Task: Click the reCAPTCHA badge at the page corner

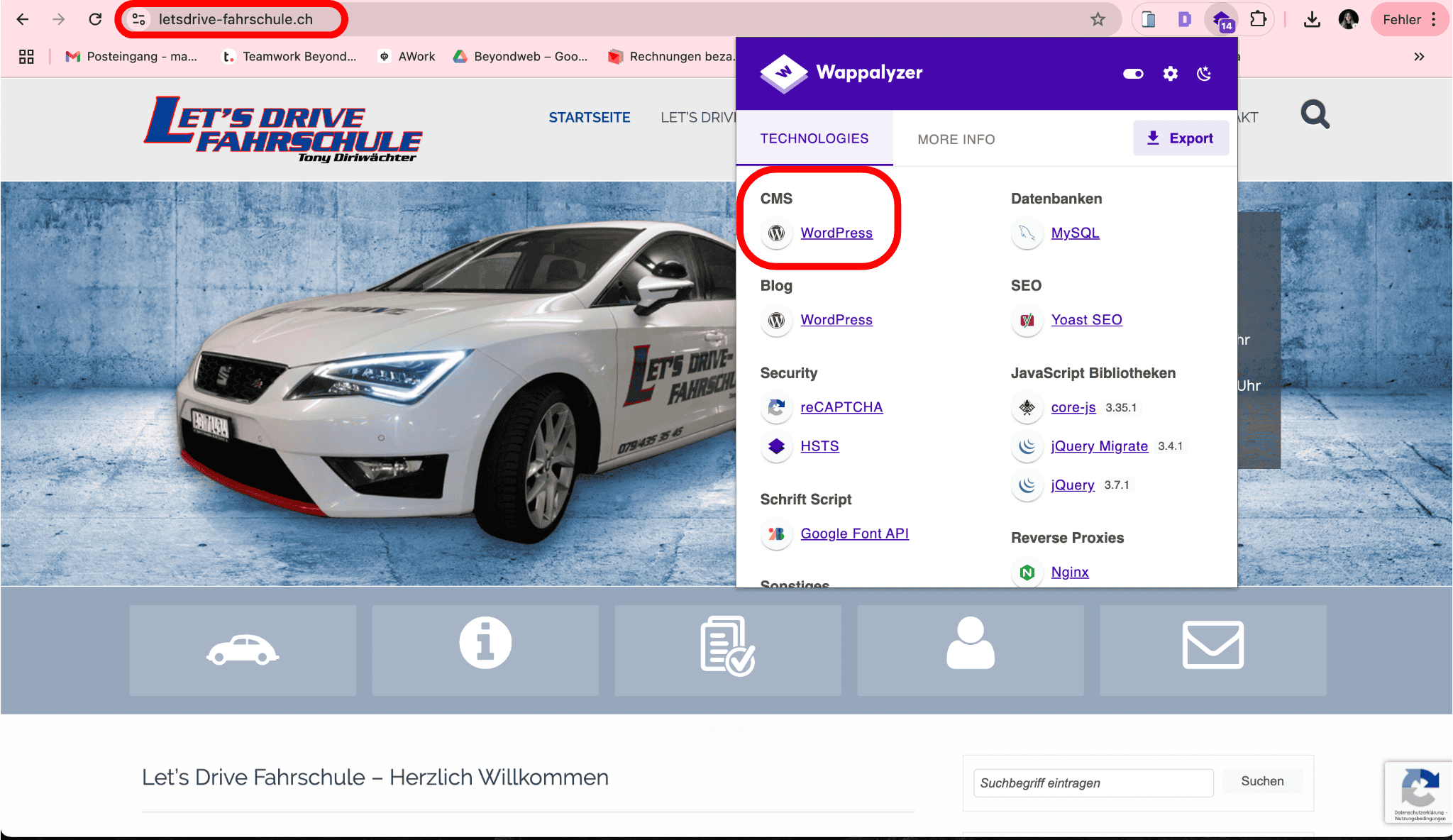Action: pyautogui.click(x=1419, y=792)
